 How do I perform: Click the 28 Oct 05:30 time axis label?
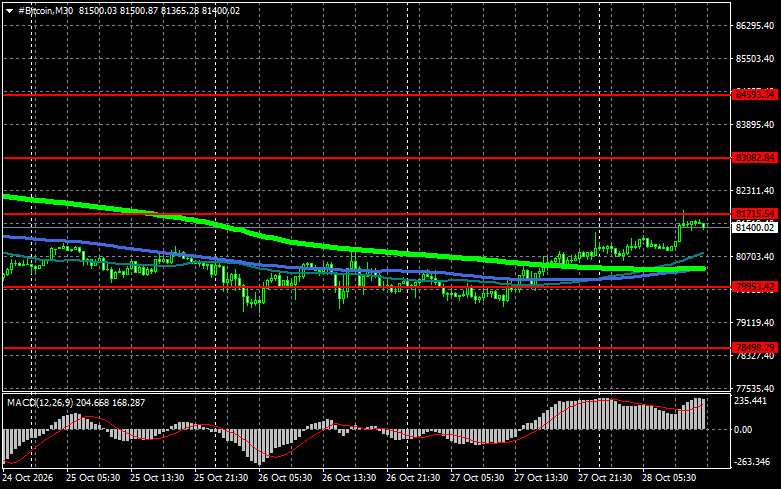pyautogui.click(x=669, y=478)
